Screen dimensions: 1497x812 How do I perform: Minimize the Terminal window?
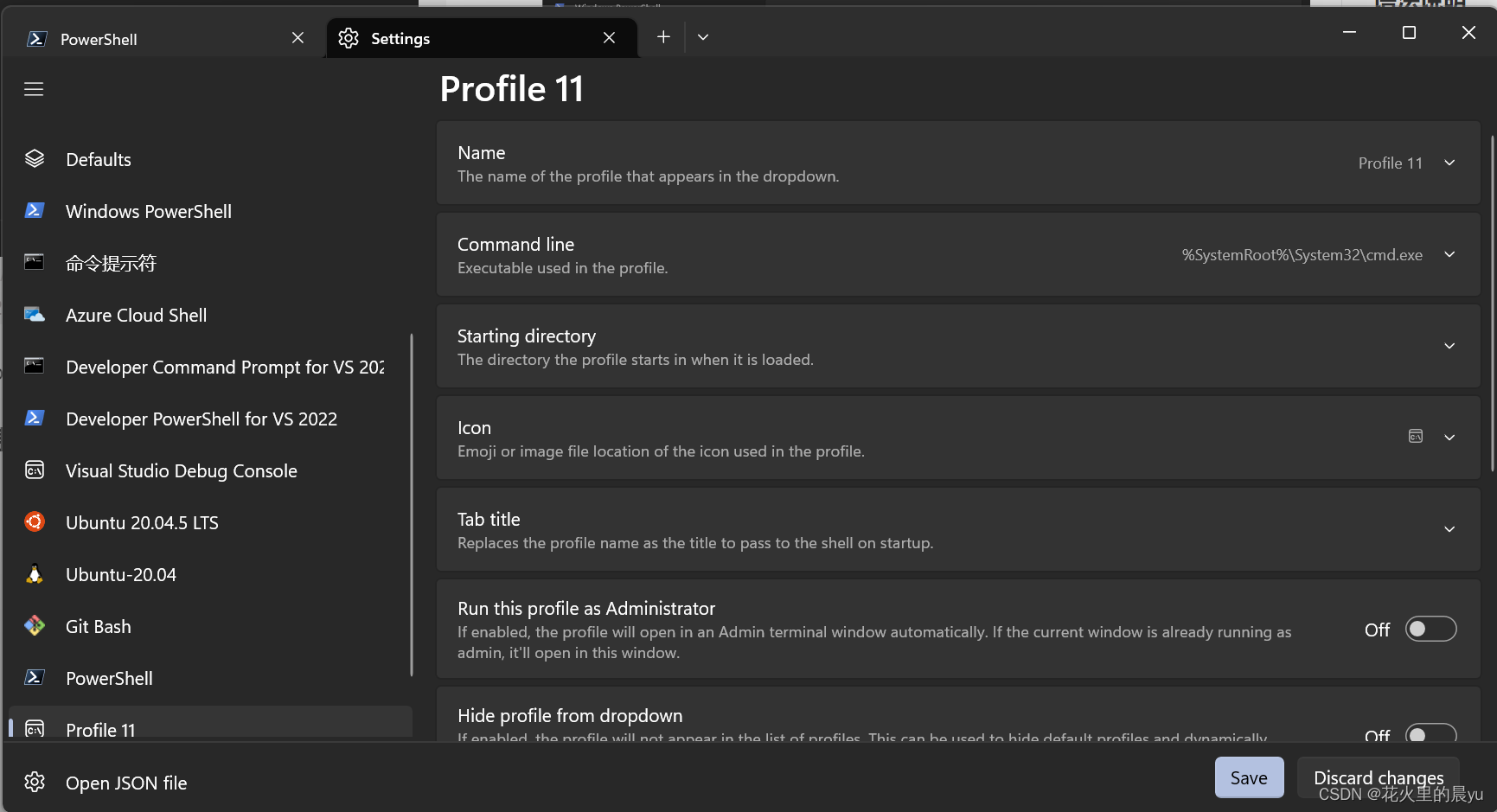[1349, 32]
